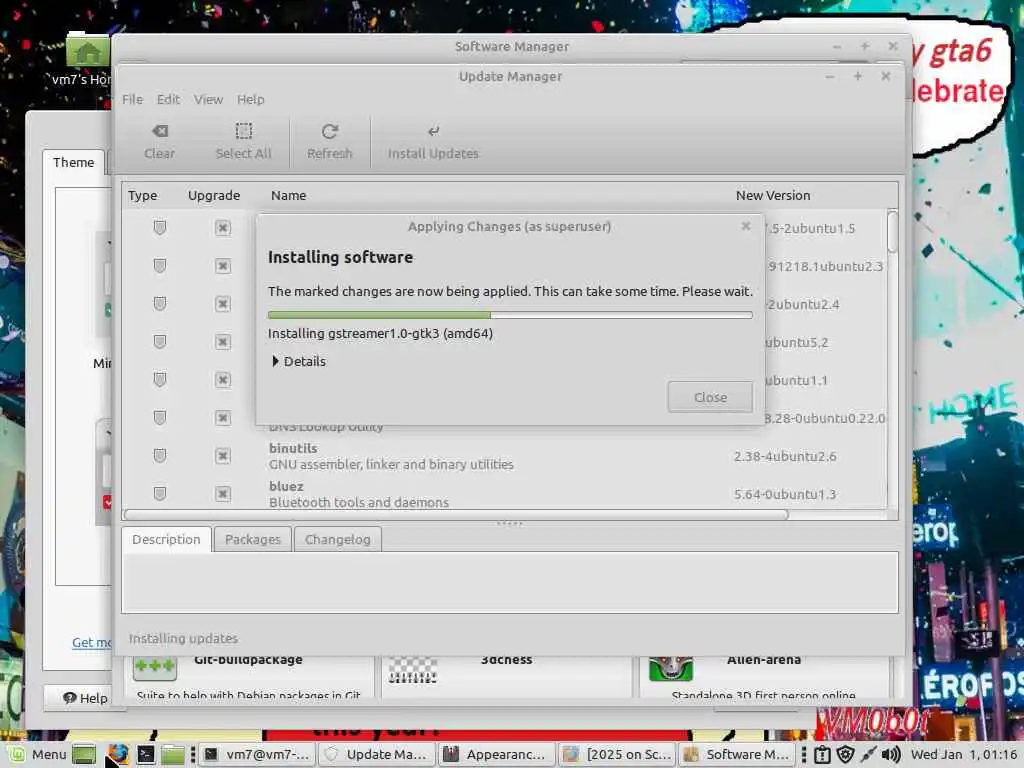Screen dimensions: 1024x768
Task: Switch to 2025 on Sc... browser taskbar item
Action: click(617, 754)
